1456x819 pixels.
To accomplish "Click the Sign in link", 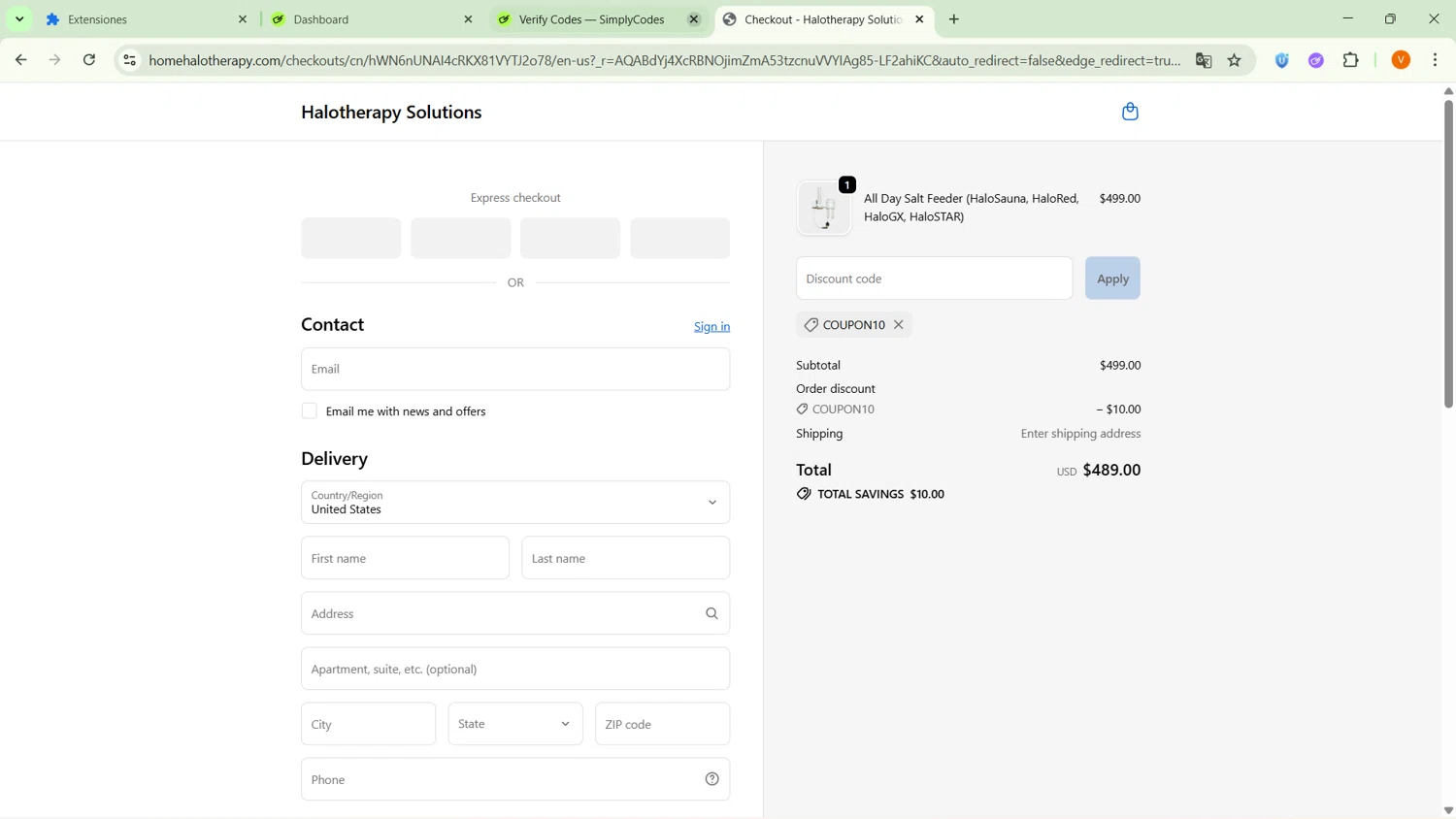I will [711, 327].
